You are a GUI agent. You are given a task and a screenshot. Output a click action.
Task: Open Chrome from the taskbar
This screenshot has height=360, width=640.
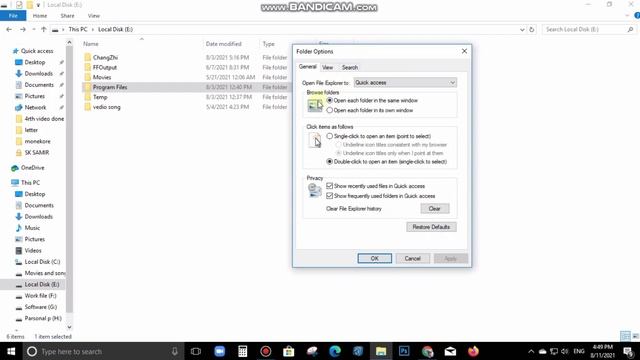[427, 351]
